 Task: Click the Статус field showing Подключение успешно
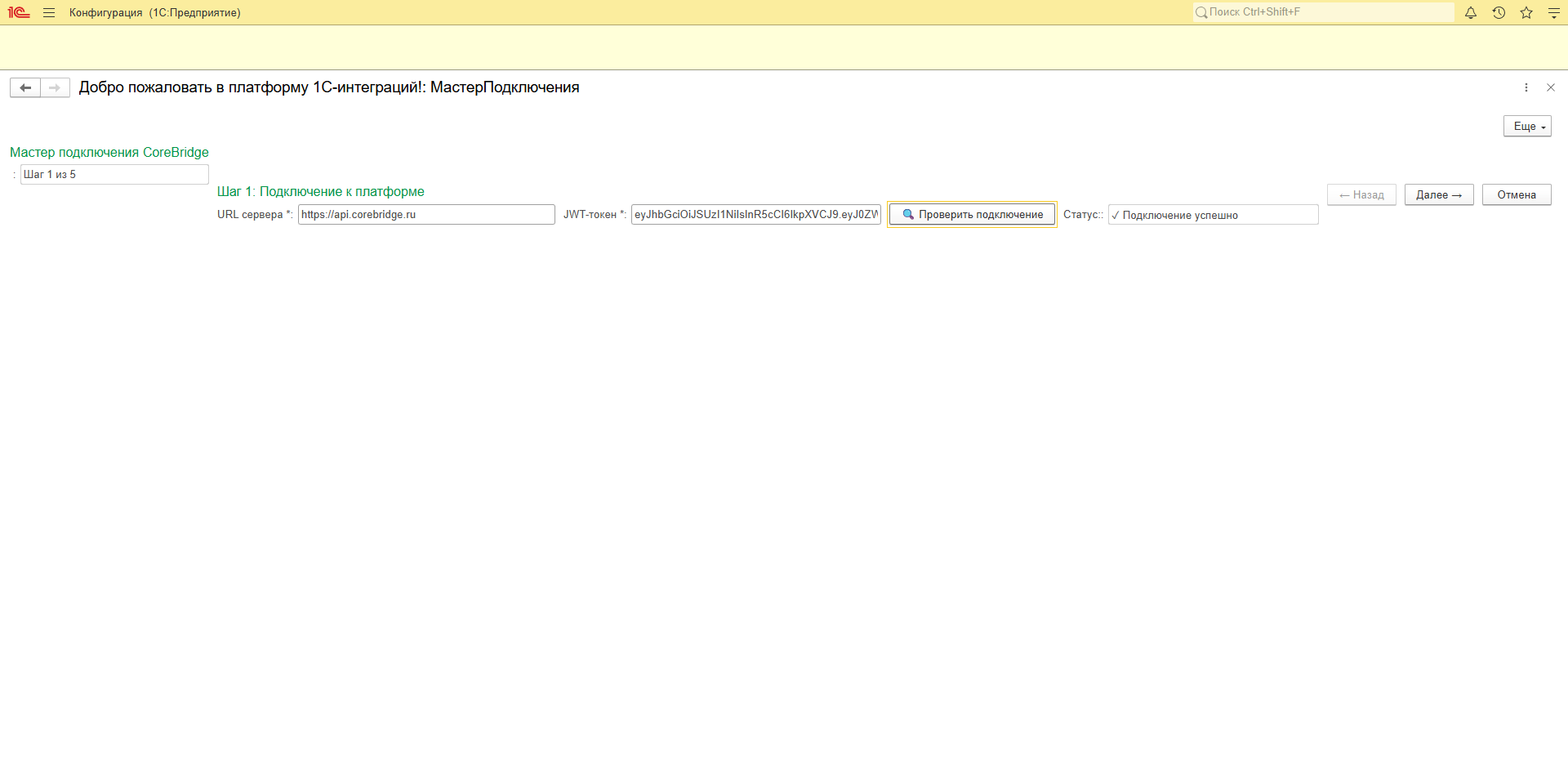1213,215
